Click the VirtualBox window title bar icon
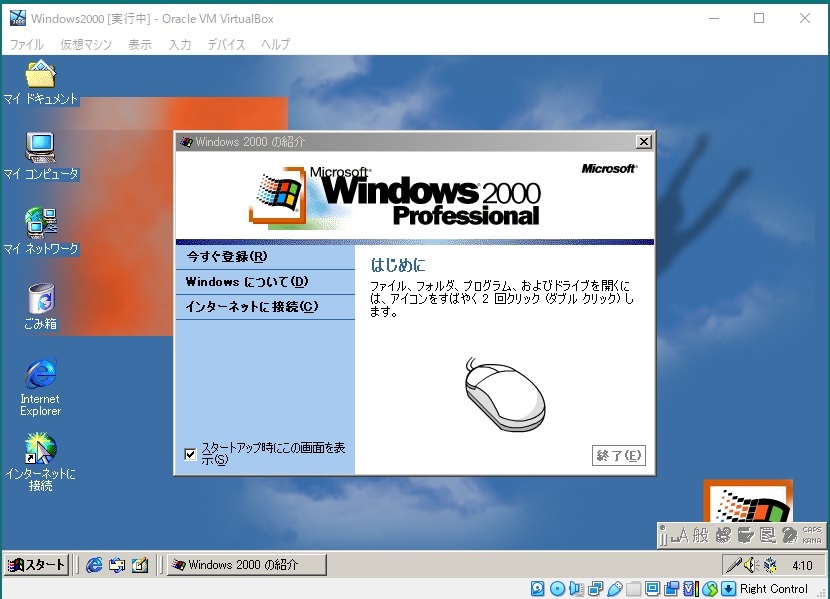The image size is (830, 599). coord(17,18)
